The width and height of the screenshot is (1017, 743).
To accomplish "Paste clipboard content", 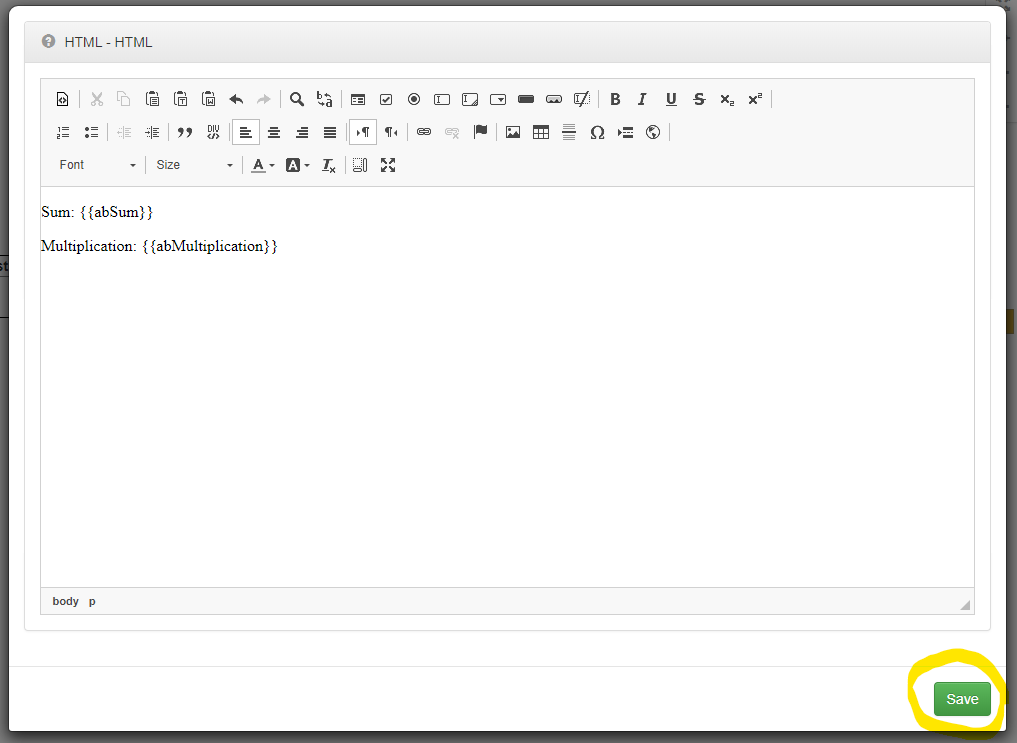I will (152, 99).
